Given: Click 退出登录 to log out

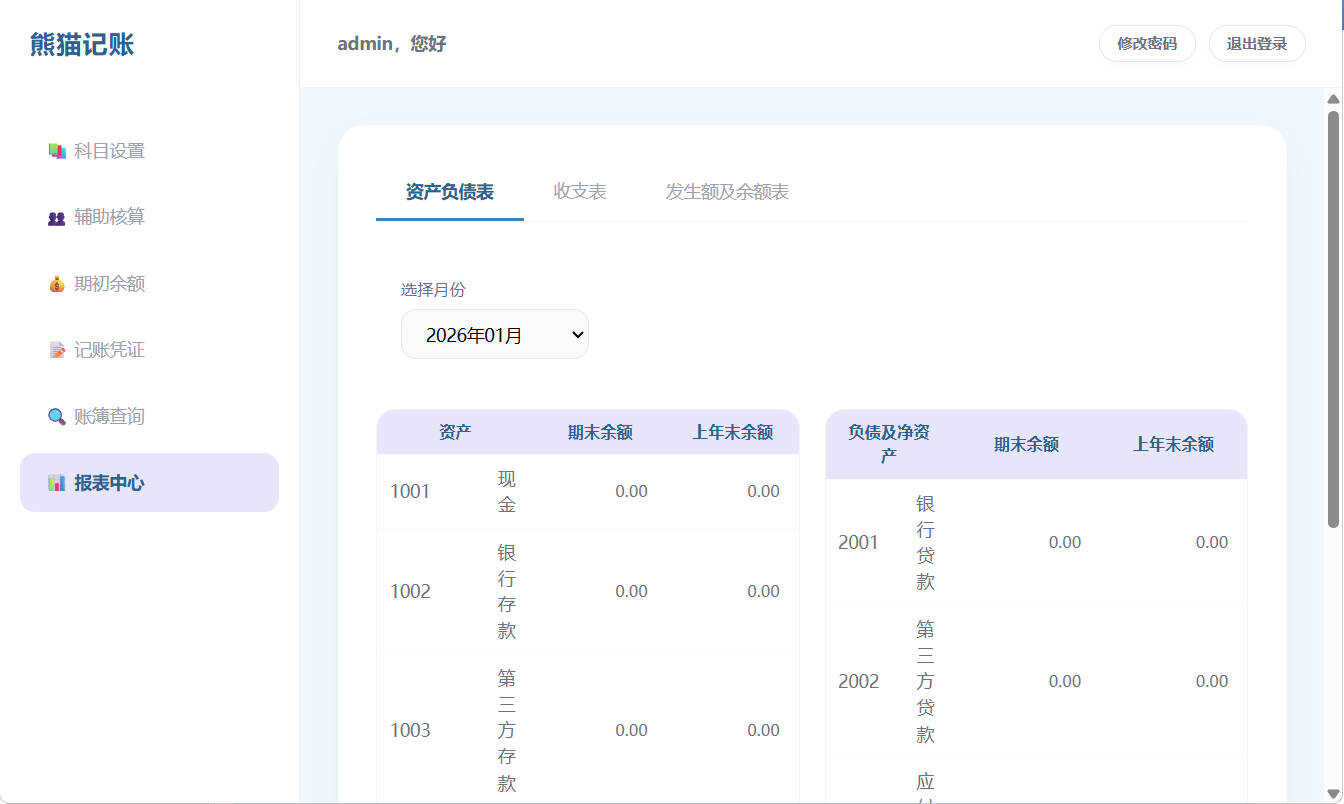Looking at the screenshot, I should tap(1257, 44).
